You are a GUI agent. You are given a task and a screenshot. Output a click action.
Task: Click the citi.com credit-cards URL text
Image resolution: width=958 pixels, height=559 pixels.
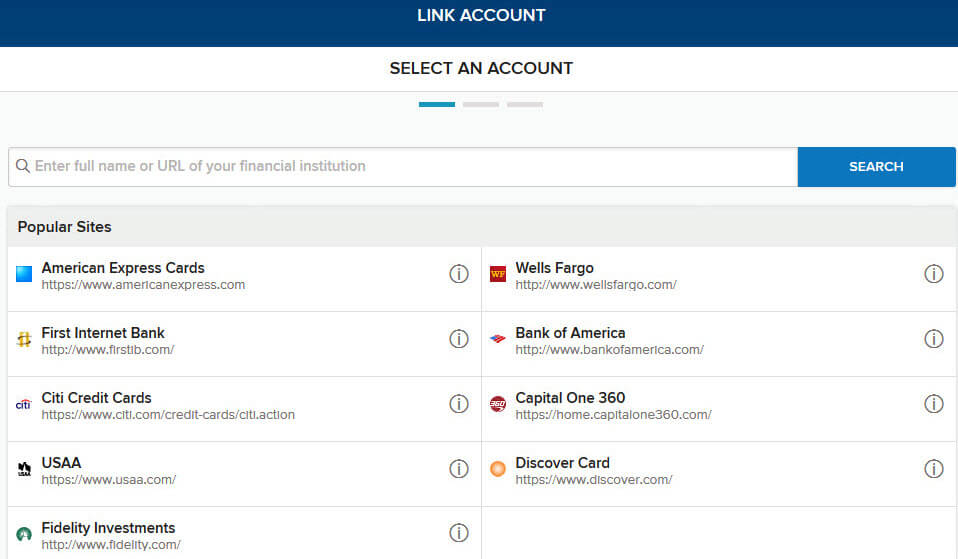click(168, 414)
